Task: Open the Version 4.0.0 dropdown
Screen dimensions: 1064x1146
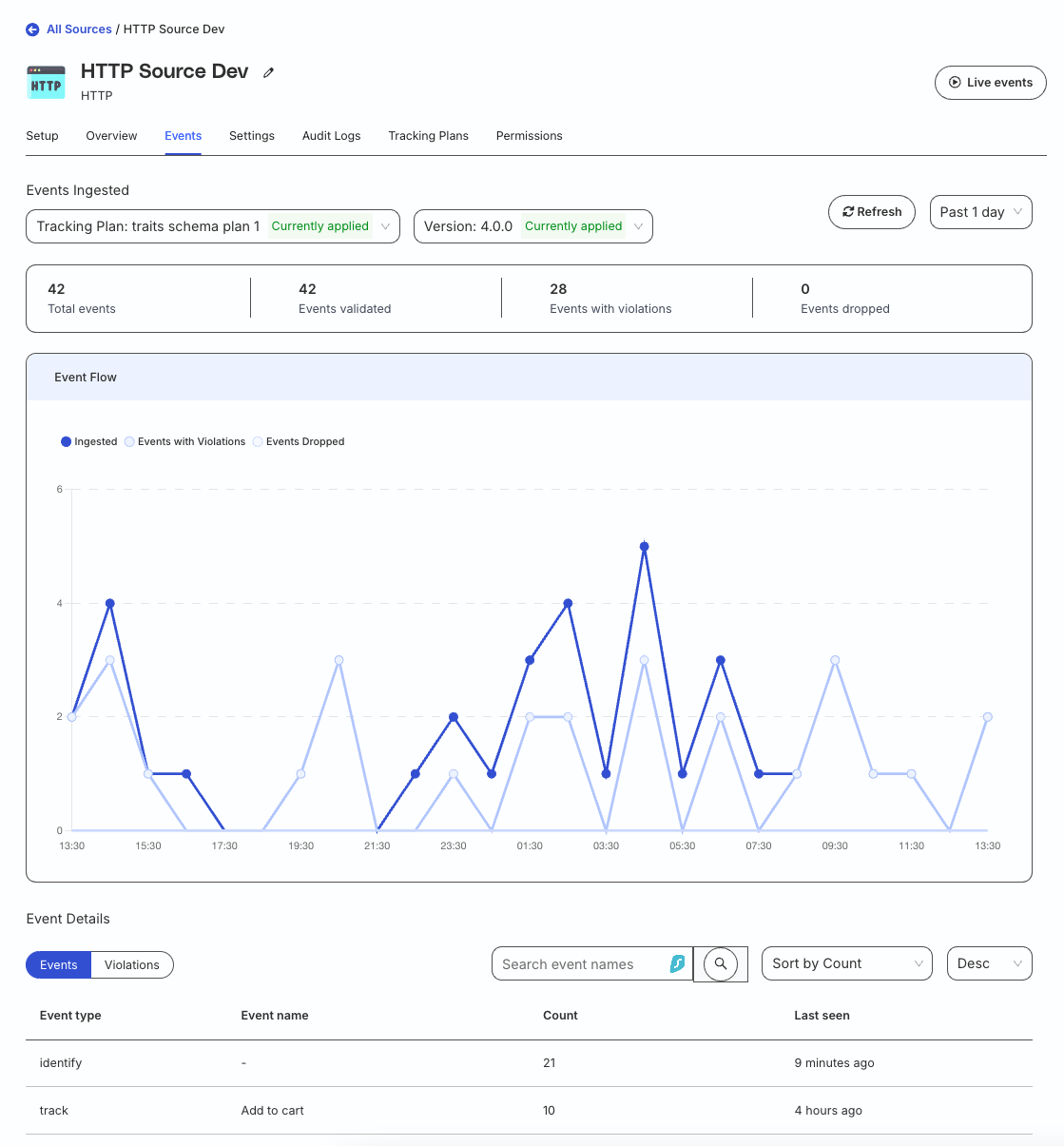Action: coord(533,226)
